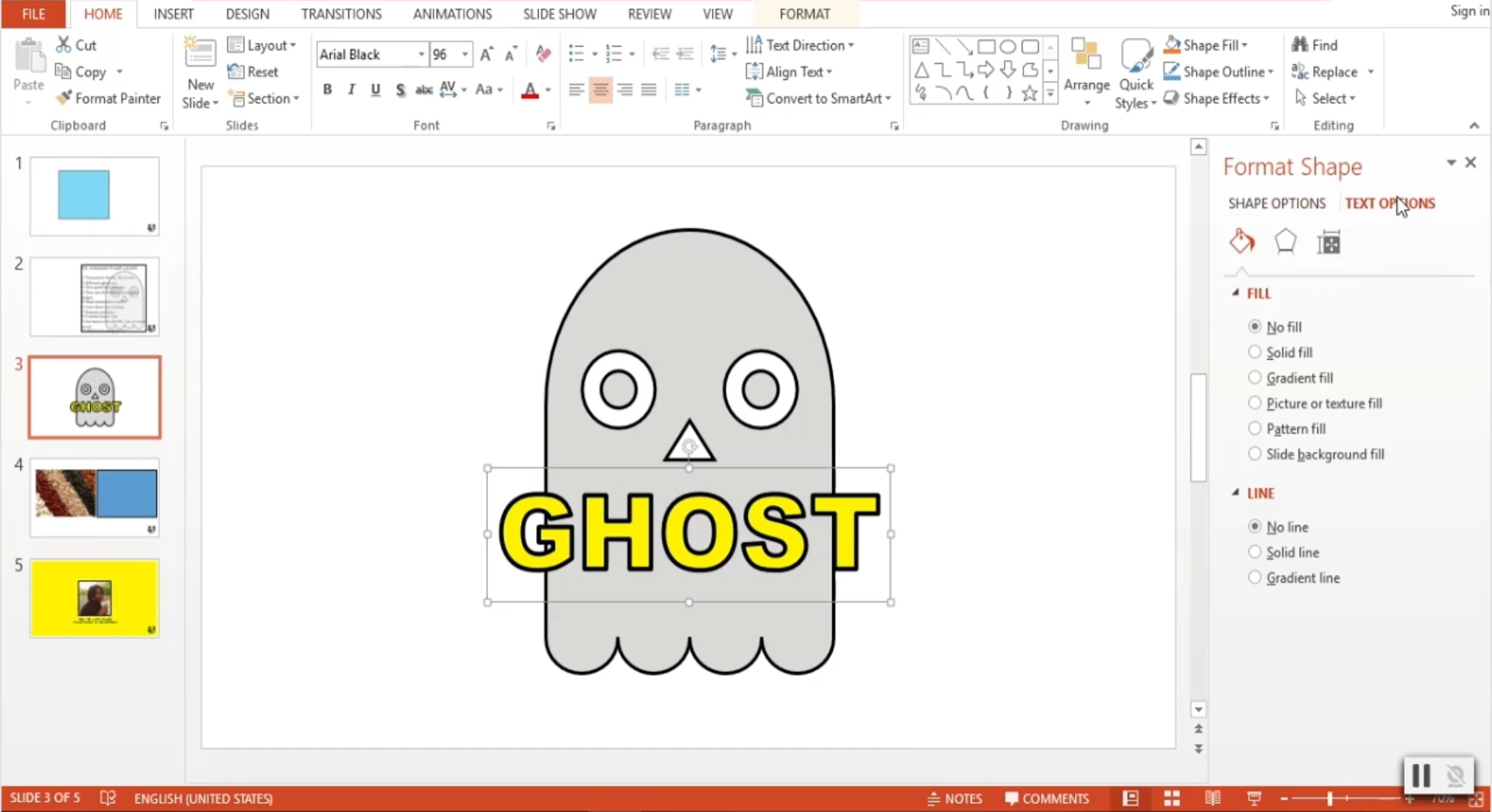Switch to SHAPE OPTIONS tab
The height and width of the screenshot is (812, 1492).
pos(1277,203)
